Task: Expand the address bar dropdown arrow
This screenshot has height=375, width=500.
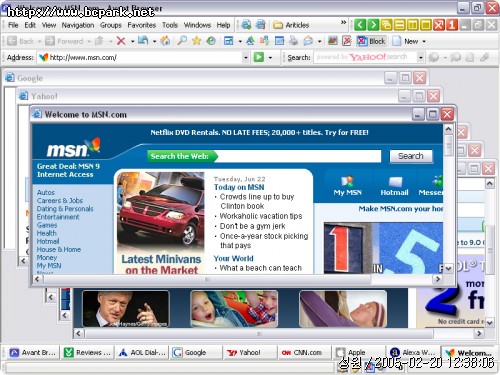Action: point(245,58)
